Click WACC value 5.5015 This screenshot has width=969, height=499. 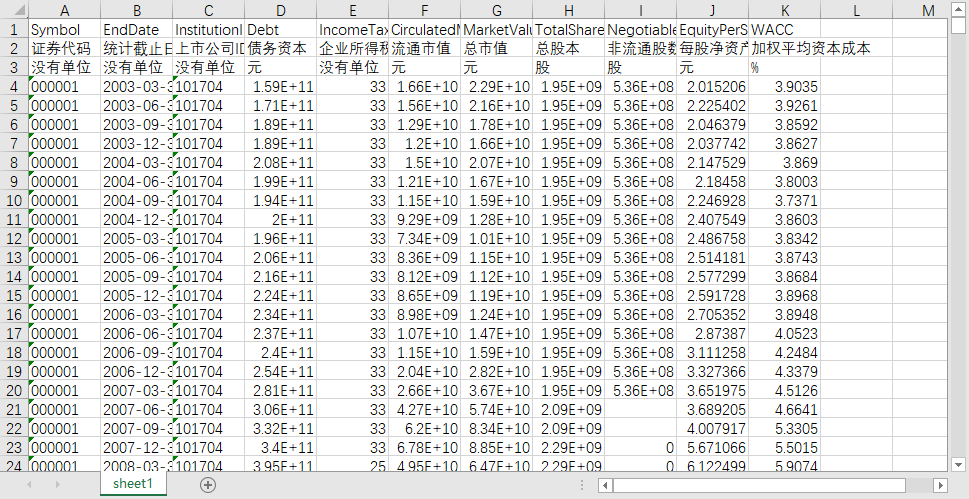785,447
